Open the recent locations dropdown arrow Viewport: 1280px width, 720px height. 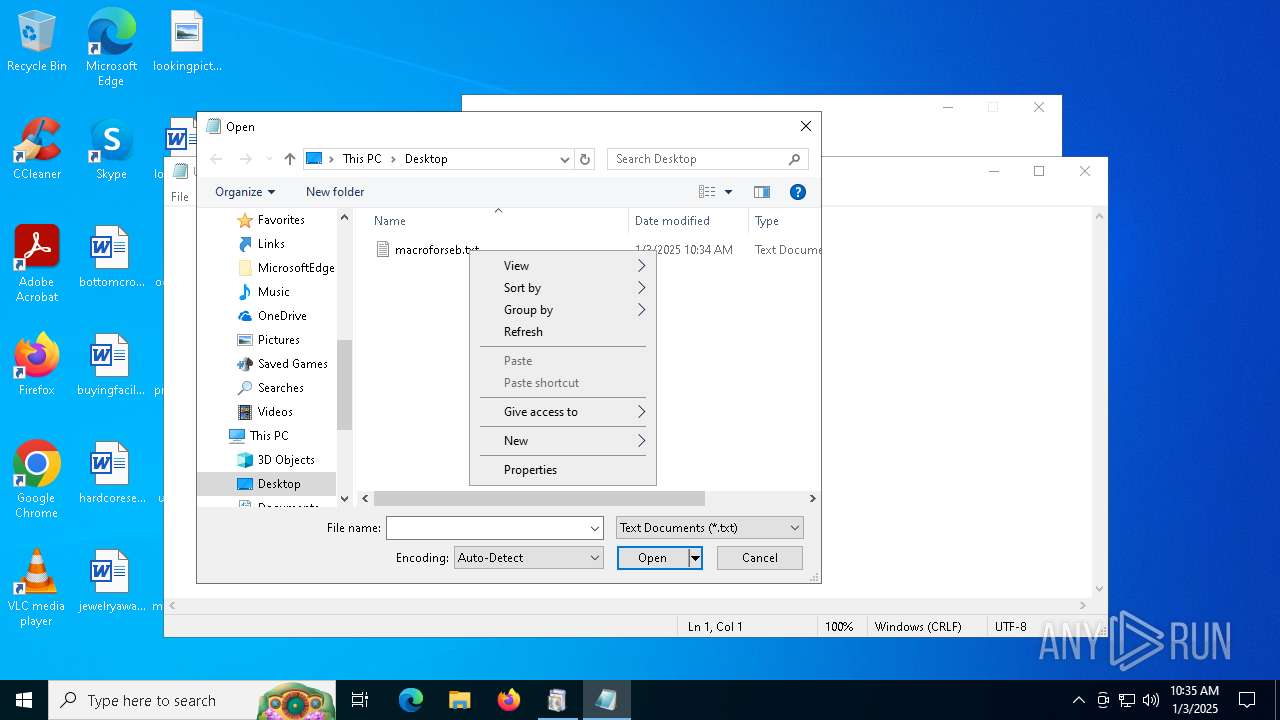point(268,159)
